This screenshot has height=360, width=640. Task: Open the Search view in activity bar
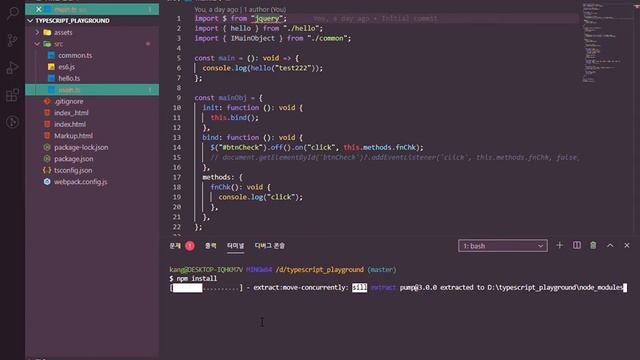click(x=13, y=13)
